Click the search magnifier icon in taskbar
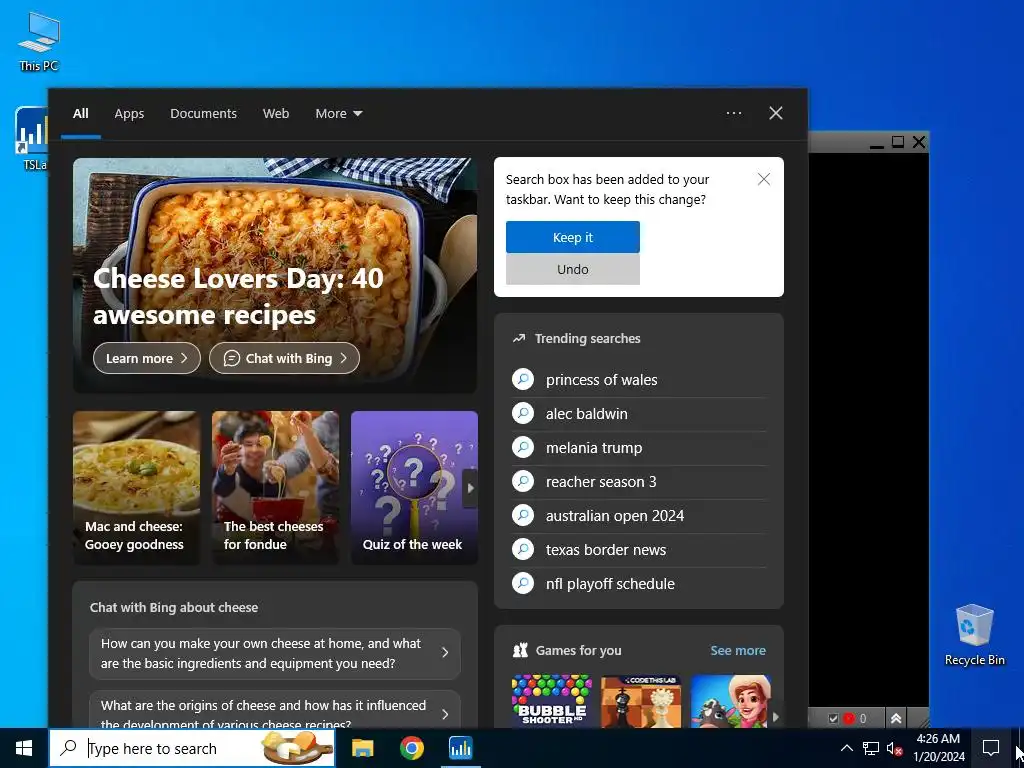The width and height of the screenshot is (1024, 768). tap(68, 748)
